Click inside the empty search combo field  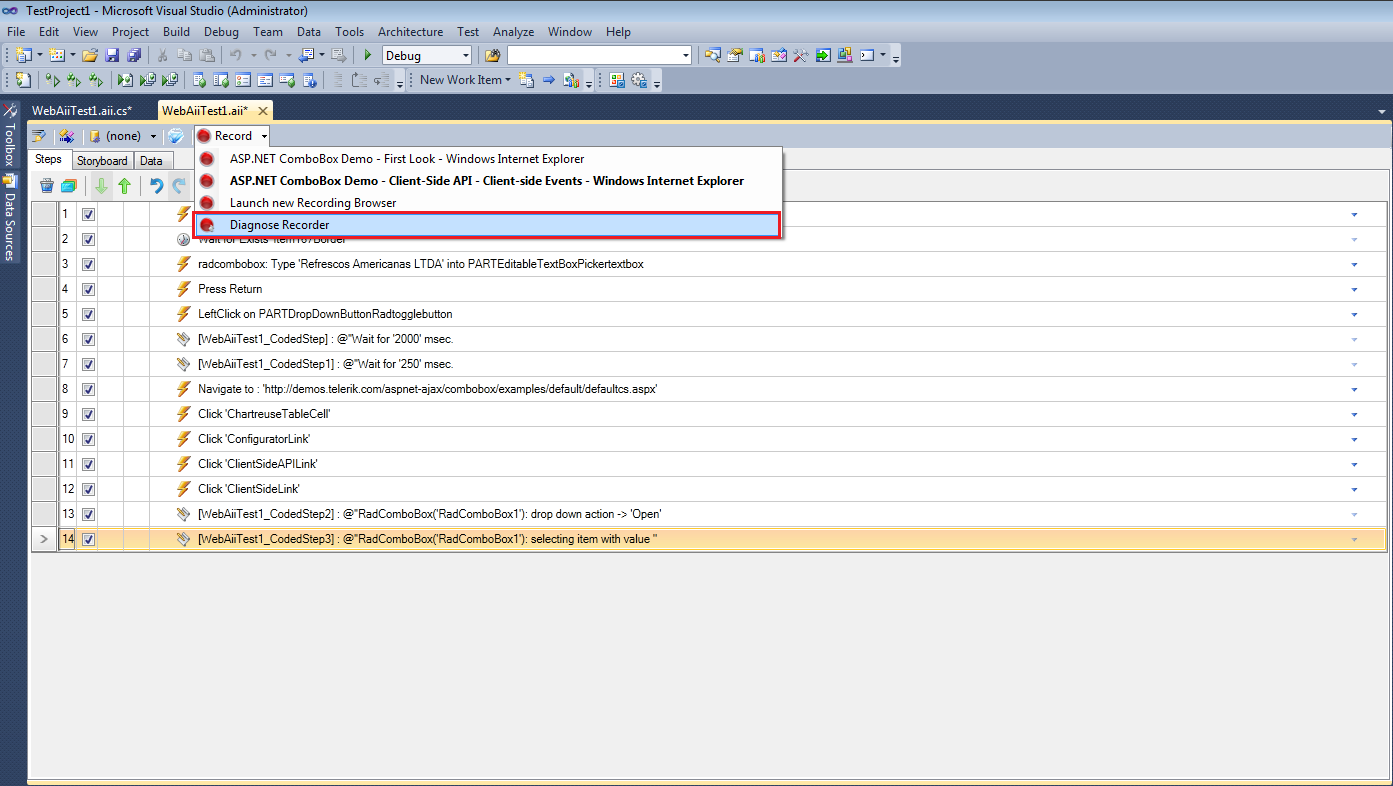593,56
